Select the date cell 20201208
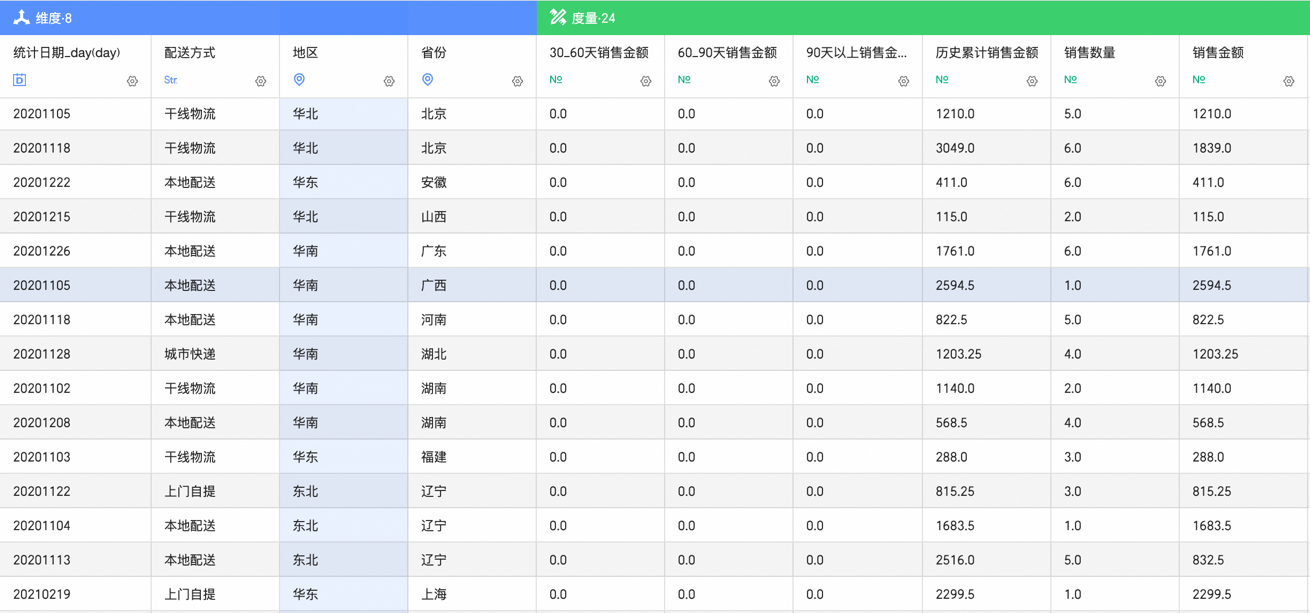 (x=75, y=423)
